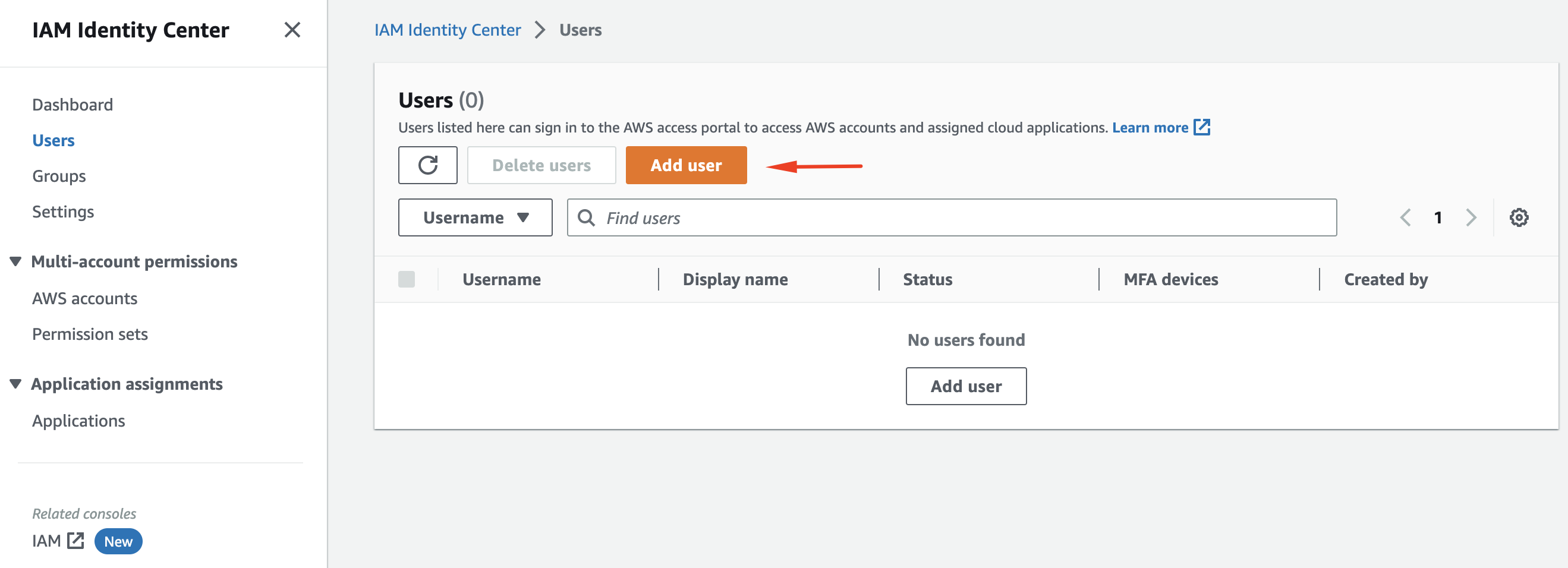
Task: Collapse Multi-account permissions section
Action: pyautogui.click(x=16, y=261)
